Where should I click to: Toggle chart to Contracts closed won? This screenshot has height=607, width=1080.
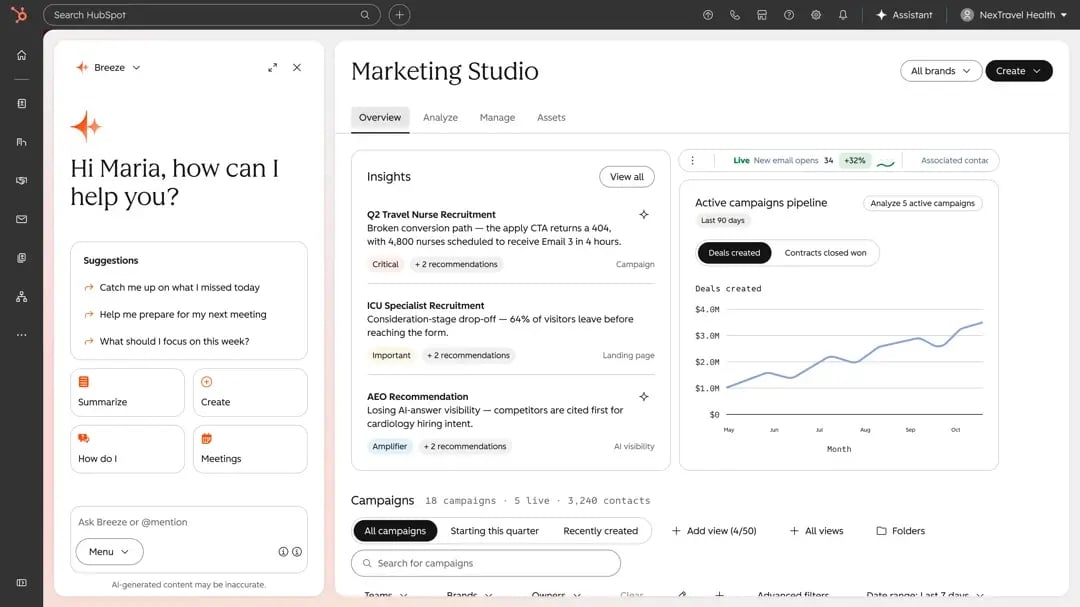[825, 253]
